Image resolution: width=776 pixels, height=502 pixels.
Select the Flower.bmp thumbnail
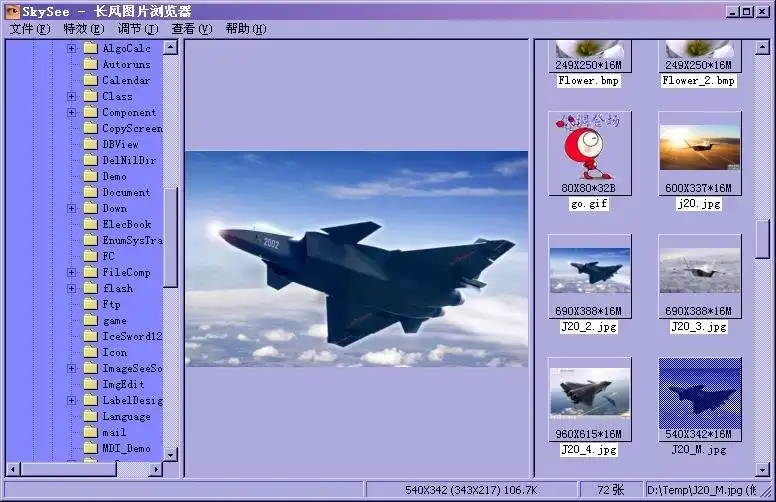(x=589, y=56)
